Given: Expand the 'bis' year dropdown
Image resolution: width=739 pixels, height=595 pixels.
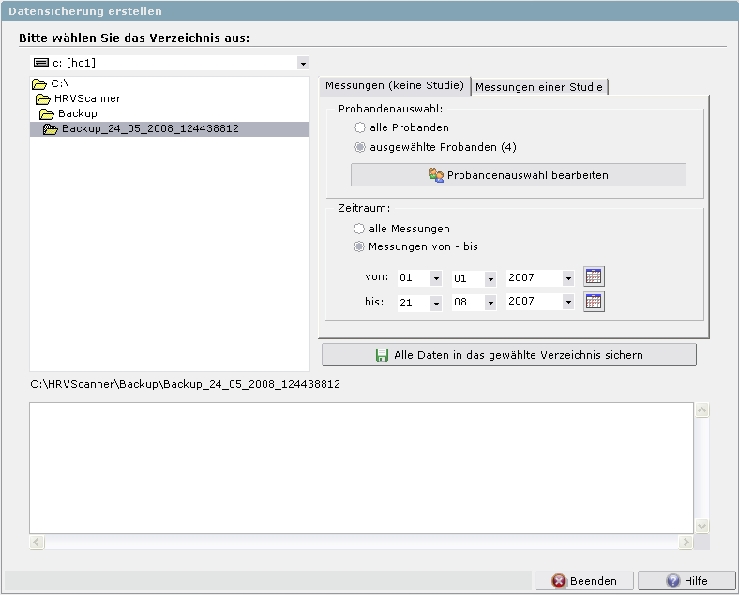Looking at the screenshot, I should click(x=568, y=302).
